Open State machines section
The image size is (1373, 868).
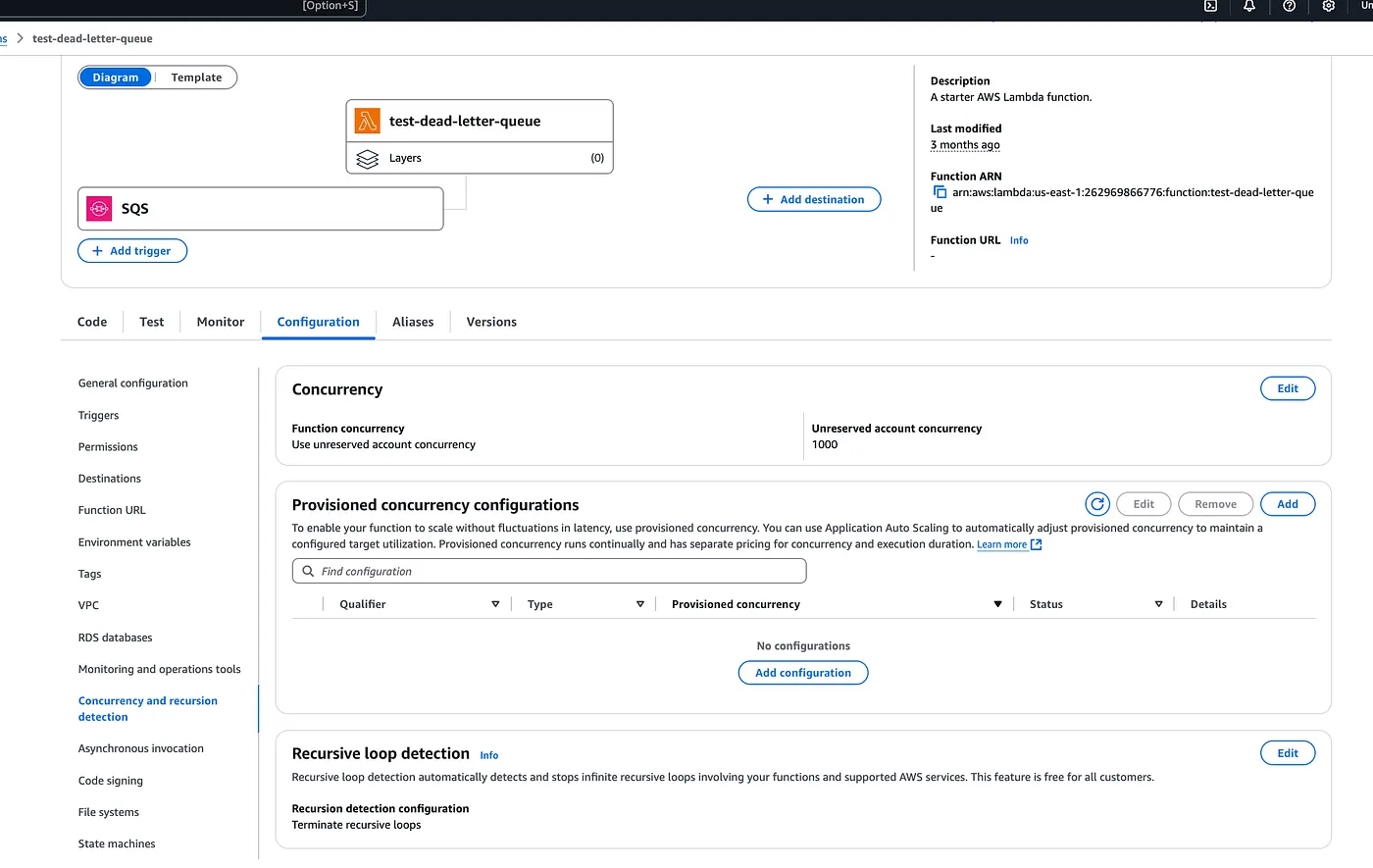pos(117,843)
